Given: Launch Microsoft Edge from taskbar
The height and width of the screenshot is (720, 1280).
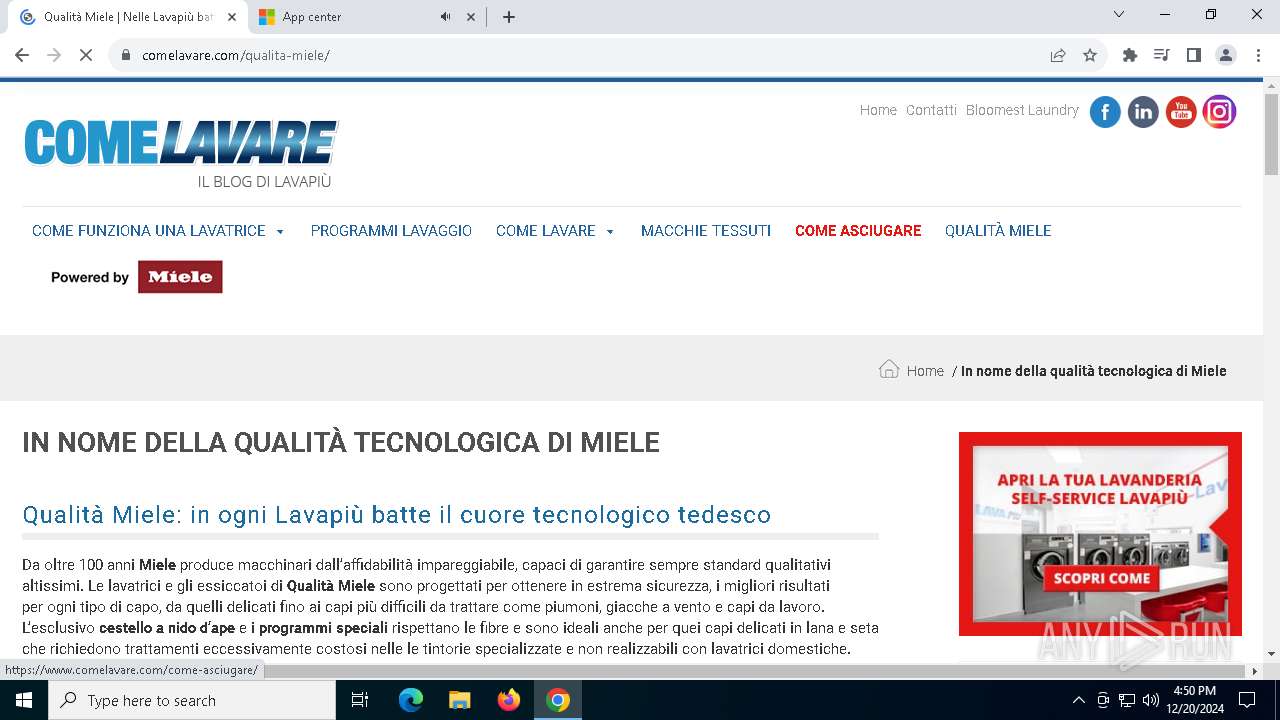Looking at the screenshot, I should [x=411, y=700].
